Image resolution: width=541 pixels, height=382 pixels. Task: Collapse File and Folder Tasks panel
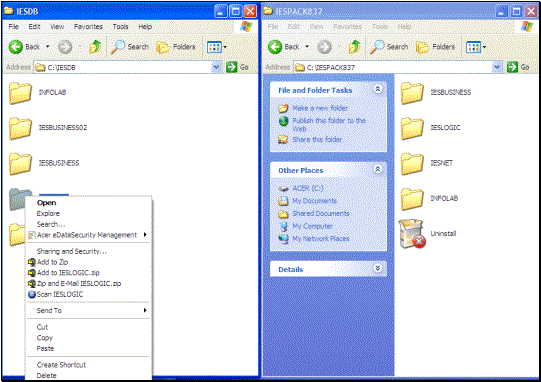(x=378, y=89)
